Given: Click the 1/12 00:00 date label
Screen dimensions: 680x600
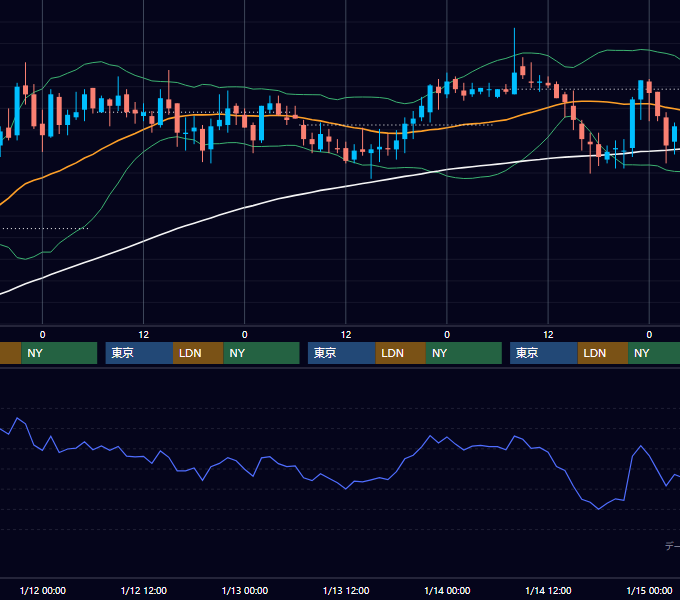Looking at the screenshot, I should [x=42, y=590].
